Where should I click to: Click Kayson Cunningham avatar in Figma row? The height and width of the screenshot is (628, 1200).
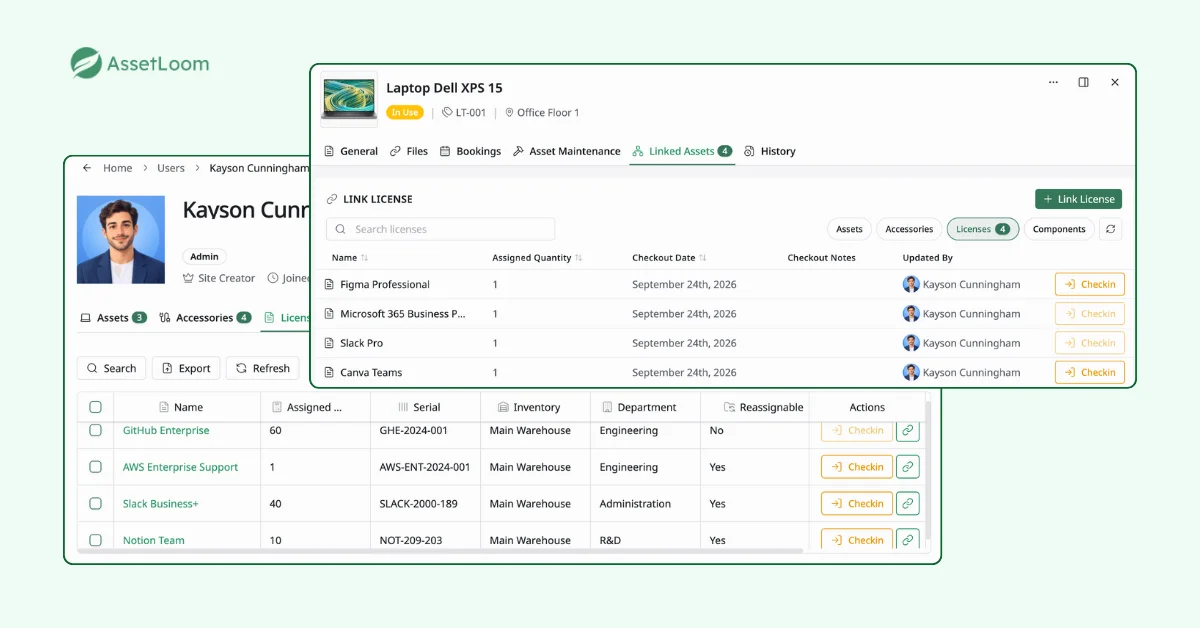911,284
